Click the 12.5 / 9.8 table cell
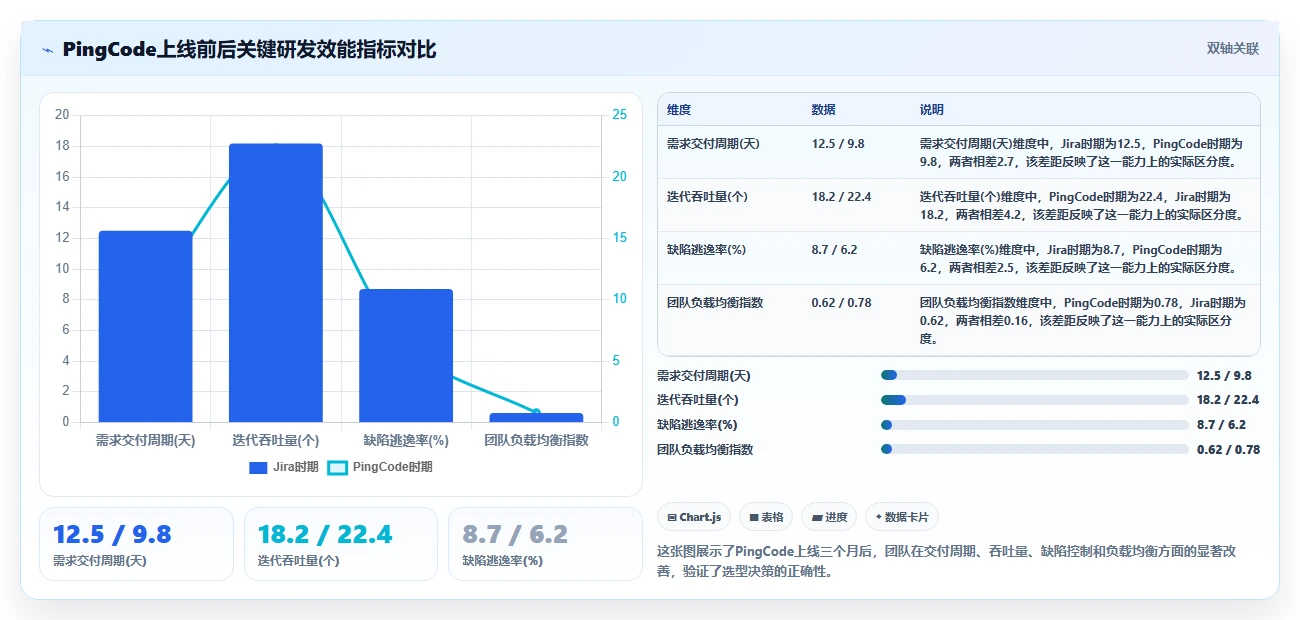 (838, 144)
